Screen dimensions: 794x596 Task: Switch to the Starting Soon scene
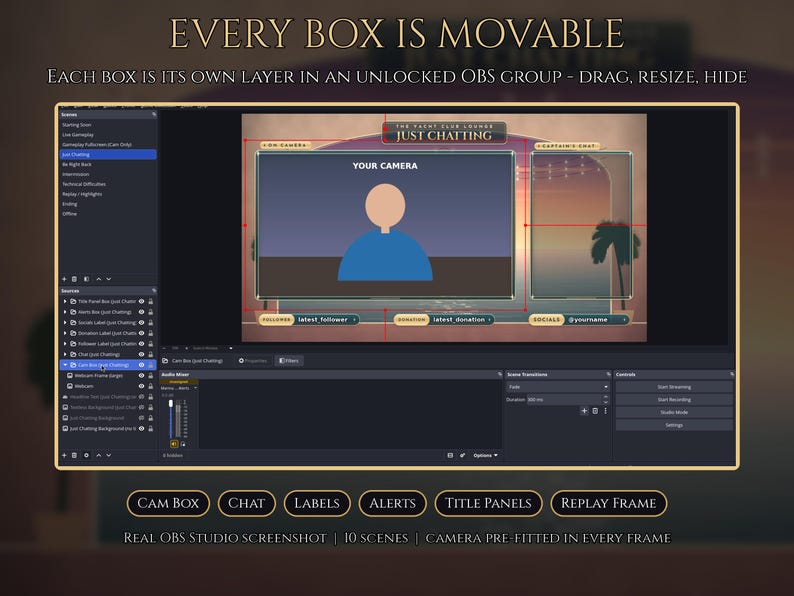[x=108, y=125]
